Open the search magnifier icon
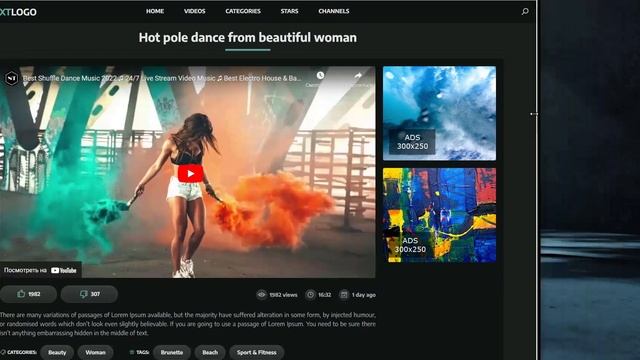The image size is (640, 360). (x=525, y=11)
